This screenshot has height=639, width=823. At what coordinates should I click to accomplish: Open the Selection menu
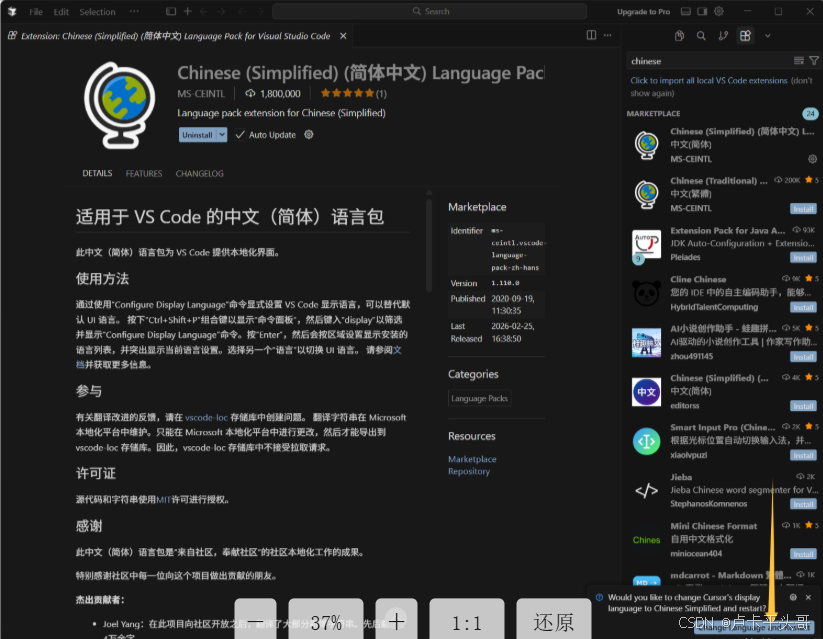(97, 12)
